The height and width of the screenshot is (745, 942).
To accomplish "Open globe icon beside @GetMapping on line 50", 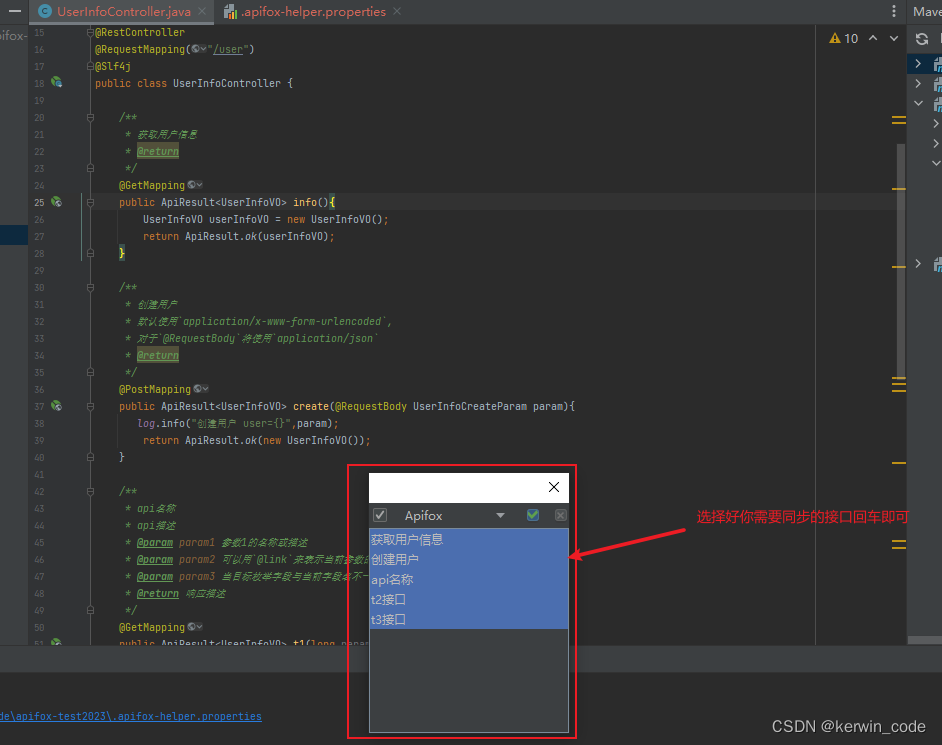I will [195, 627].
